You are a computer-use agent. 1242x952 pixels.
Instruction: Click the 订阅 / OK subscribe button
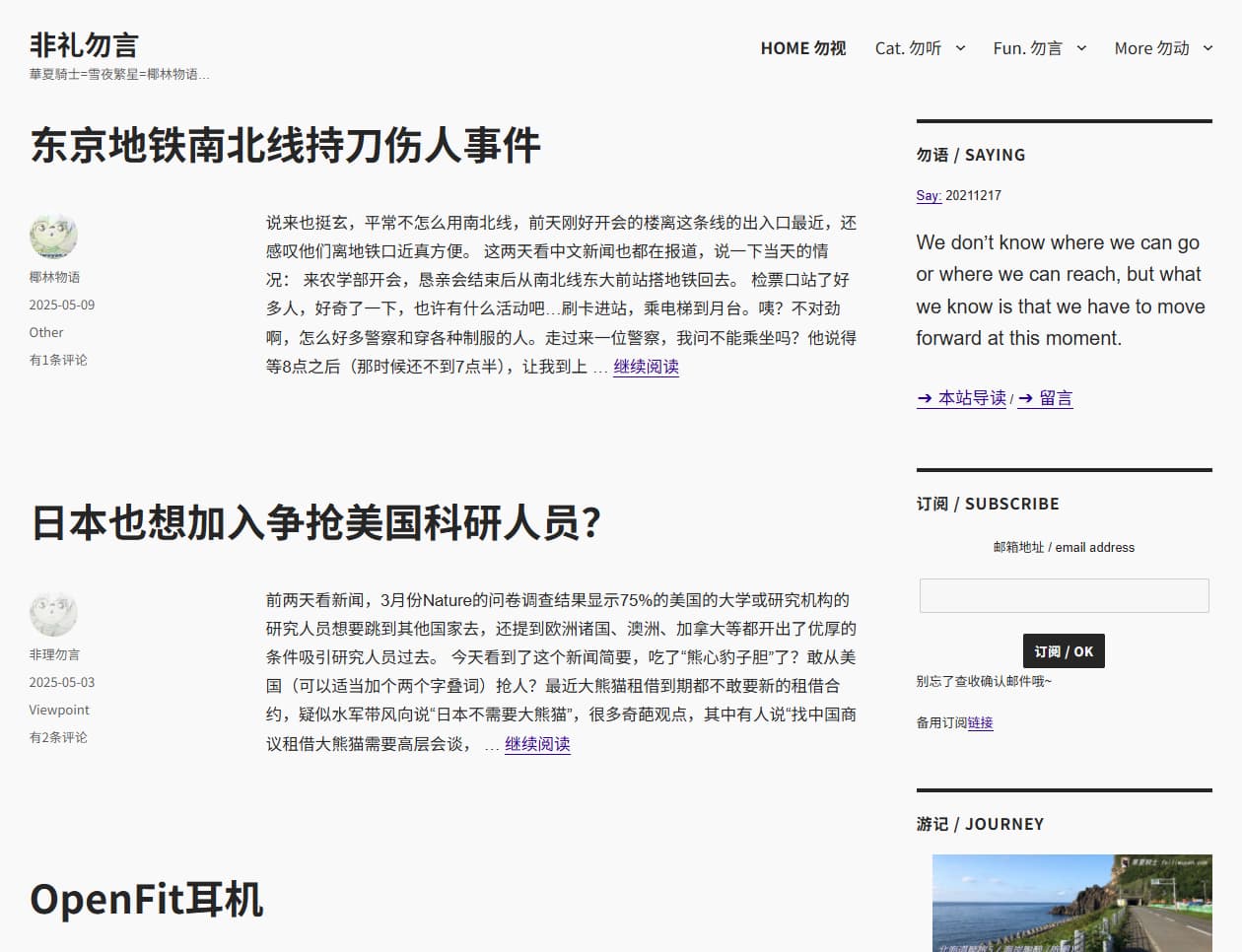click(x=1064, y=650)
